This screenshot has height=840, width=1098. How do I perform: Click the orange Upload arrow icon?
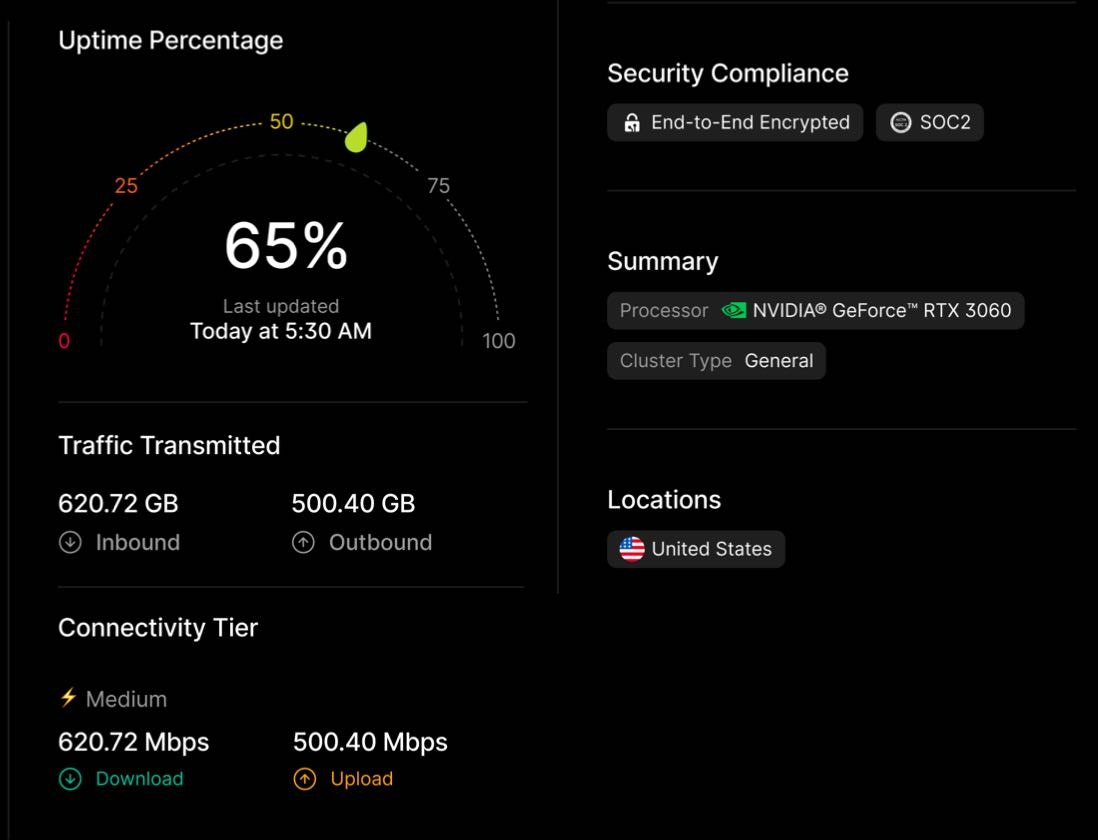305,779
